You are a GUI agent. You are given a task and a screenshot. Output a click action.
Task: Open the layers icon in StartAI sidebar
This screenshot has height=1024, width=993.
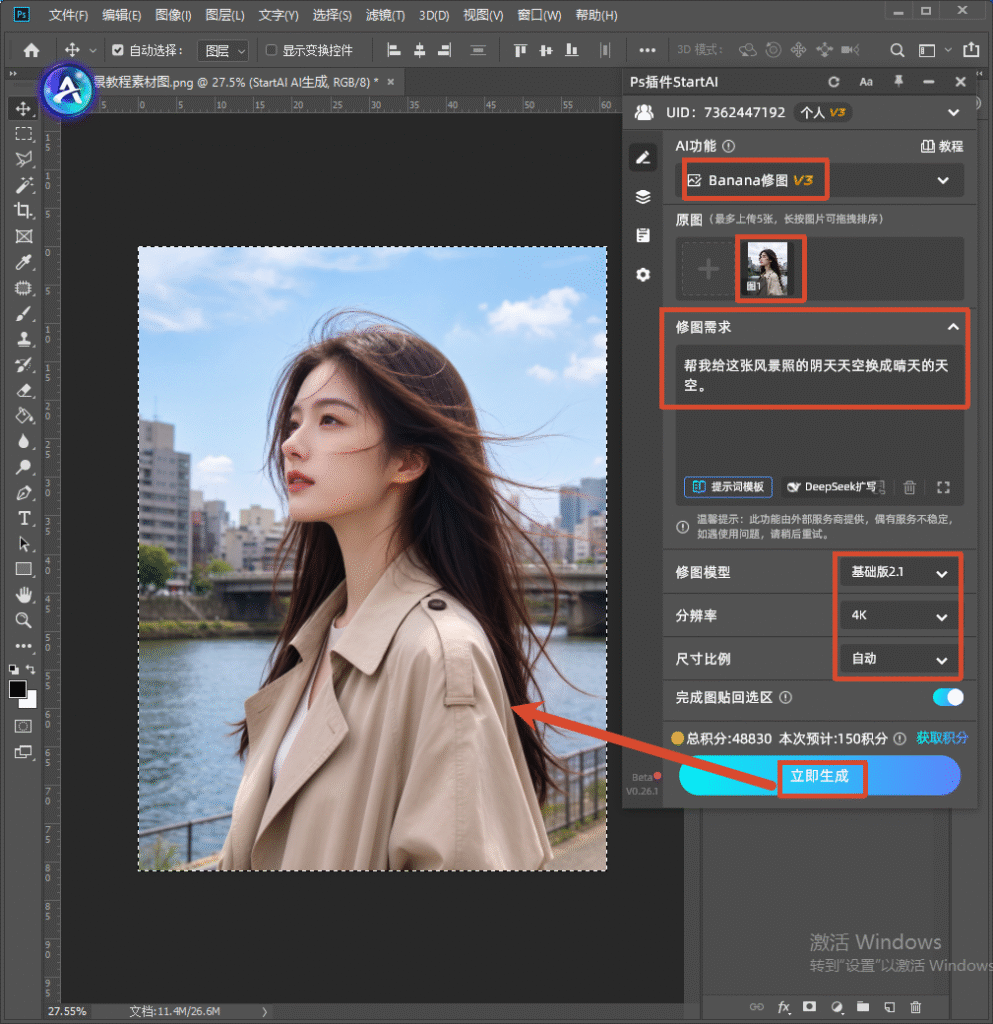pyautogui.click(x=643, y=197)
